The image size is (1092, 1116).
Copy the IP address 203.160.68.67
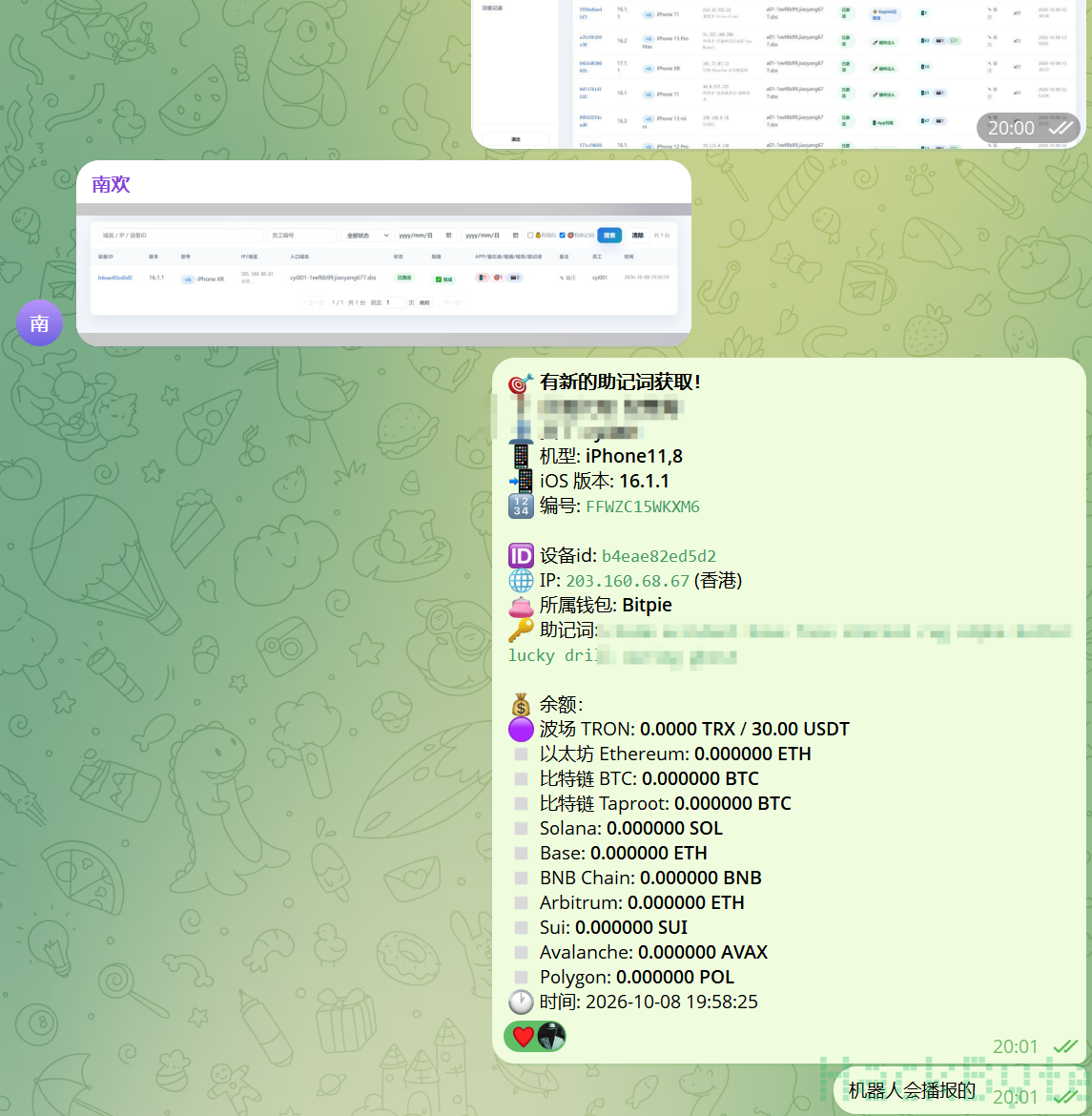tap(628, 581)
